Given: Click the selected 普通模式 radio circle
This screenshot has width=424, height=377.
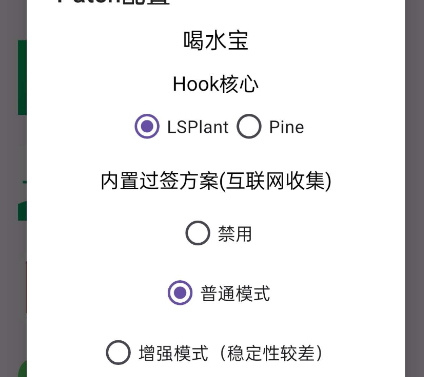Looking at the screenshot, I should point(180,293).
